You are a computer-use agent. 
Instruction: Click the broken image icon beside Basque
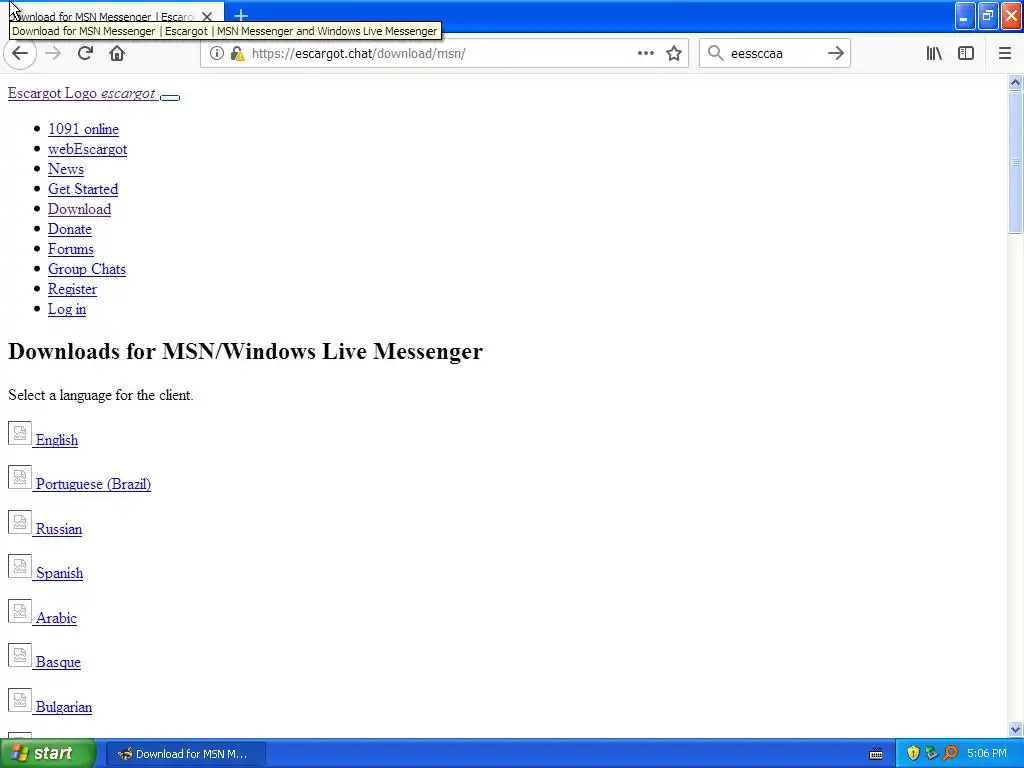[20, 655]
